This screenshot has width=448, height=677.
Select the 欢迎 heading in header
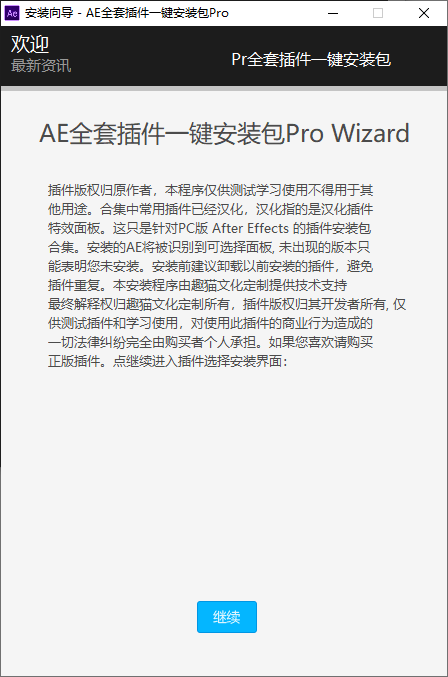[30, 44]
